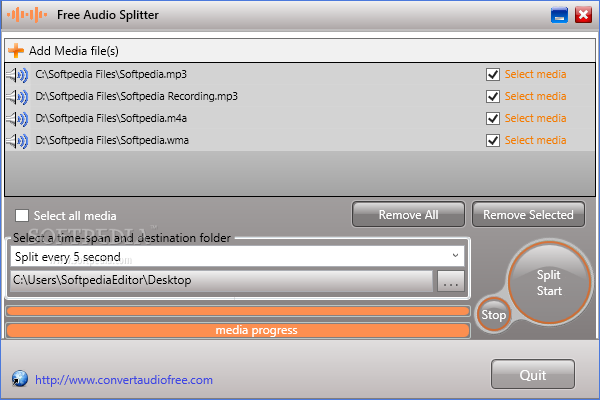This screenshot has height=400, width=600.
Task: Open the Split every 5 second dropdown
Action: (x=238, y=256)
